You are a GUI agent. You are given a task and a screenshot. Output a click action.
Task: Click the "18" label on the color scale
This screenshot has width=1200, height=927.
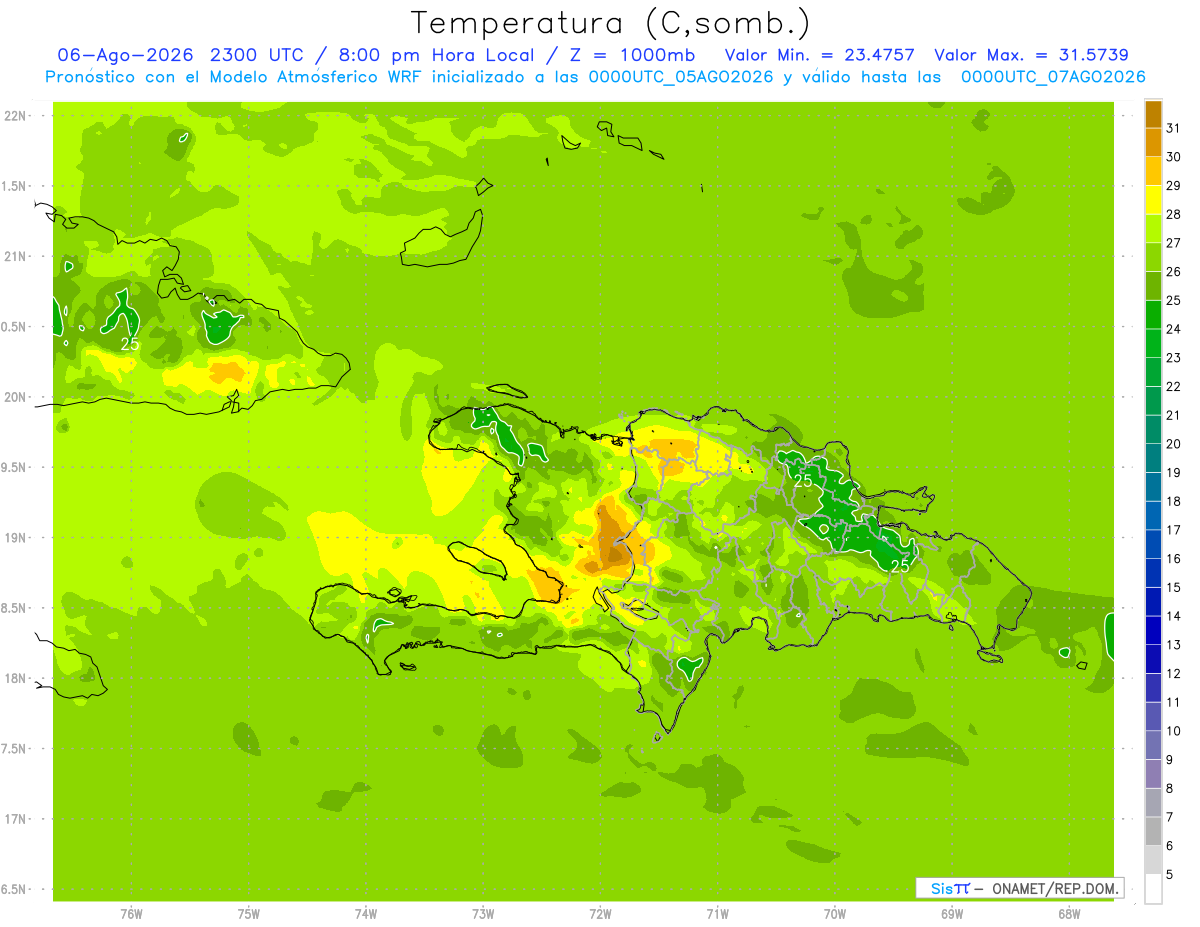(1173, 501)
